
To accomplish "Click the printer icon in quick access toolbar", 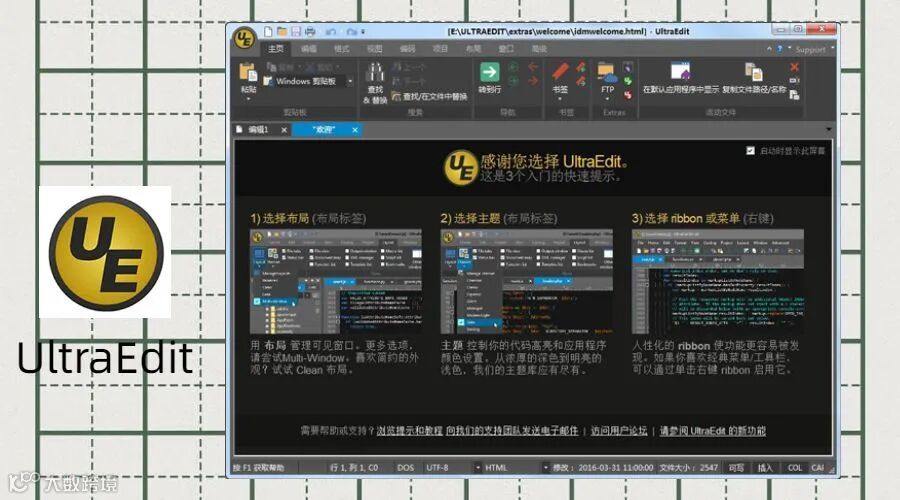I will [x=310, y=32].
